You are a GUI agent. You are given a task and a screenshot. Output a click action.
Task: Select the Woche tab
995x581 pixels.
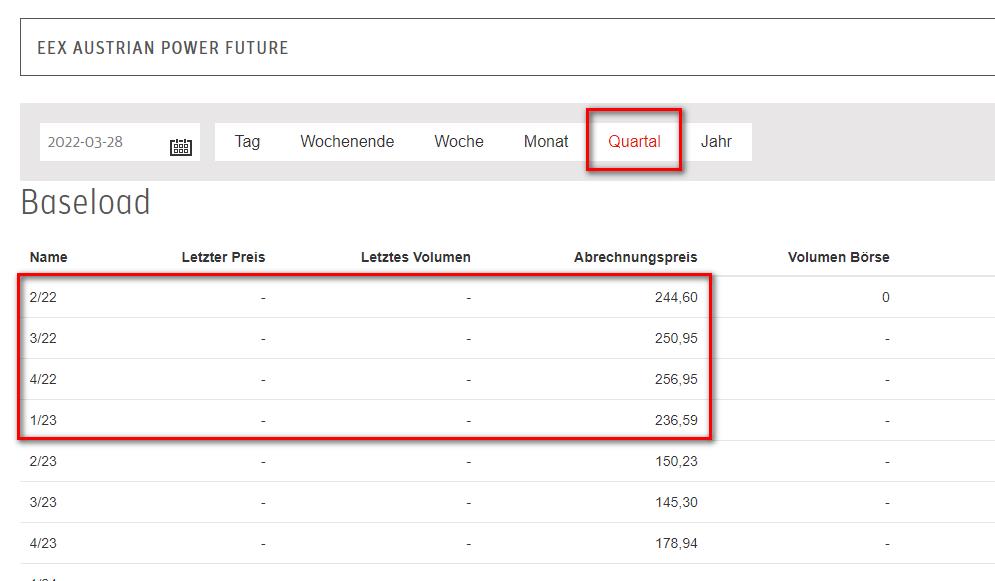459,141
